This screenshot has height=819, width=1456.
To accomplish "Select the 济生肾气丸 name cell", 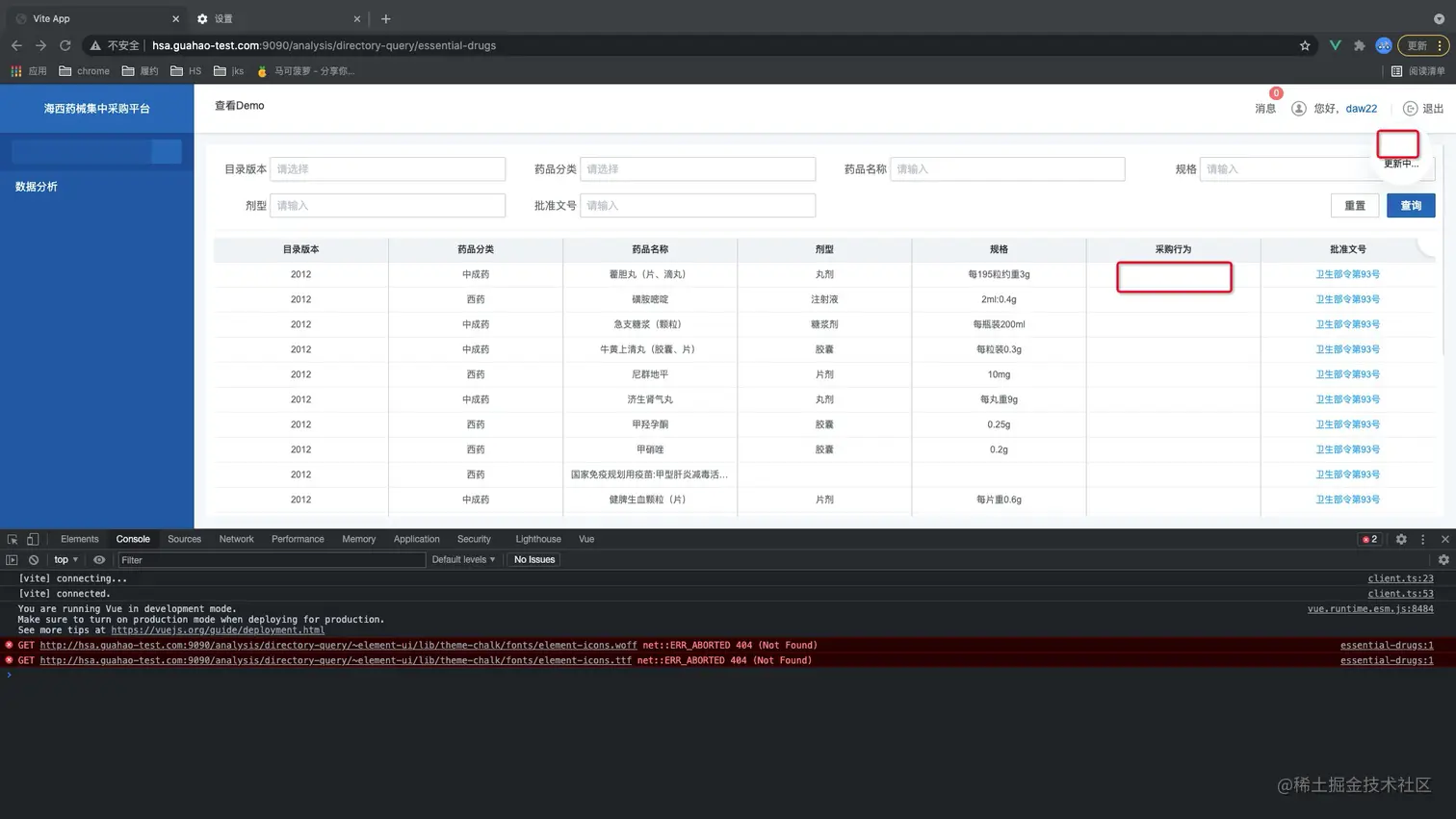I will point(650,399).
